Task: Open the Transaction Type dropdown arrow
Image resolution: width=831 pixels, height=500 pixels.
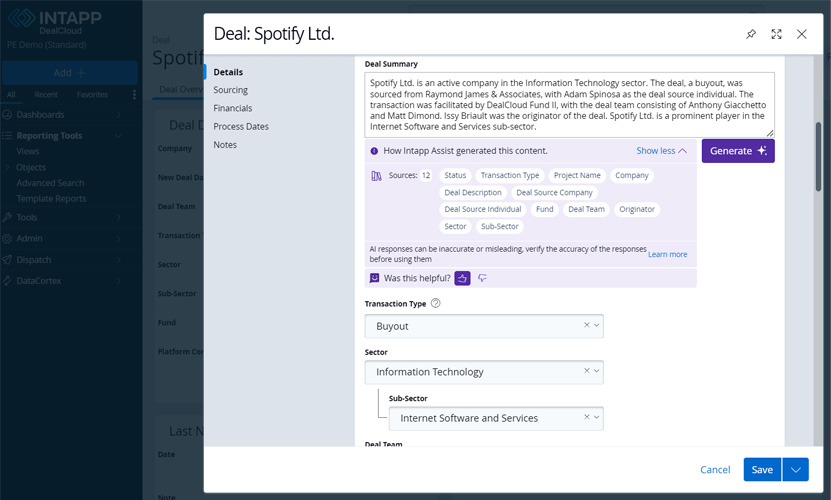Action: click(x=597, y=325)
